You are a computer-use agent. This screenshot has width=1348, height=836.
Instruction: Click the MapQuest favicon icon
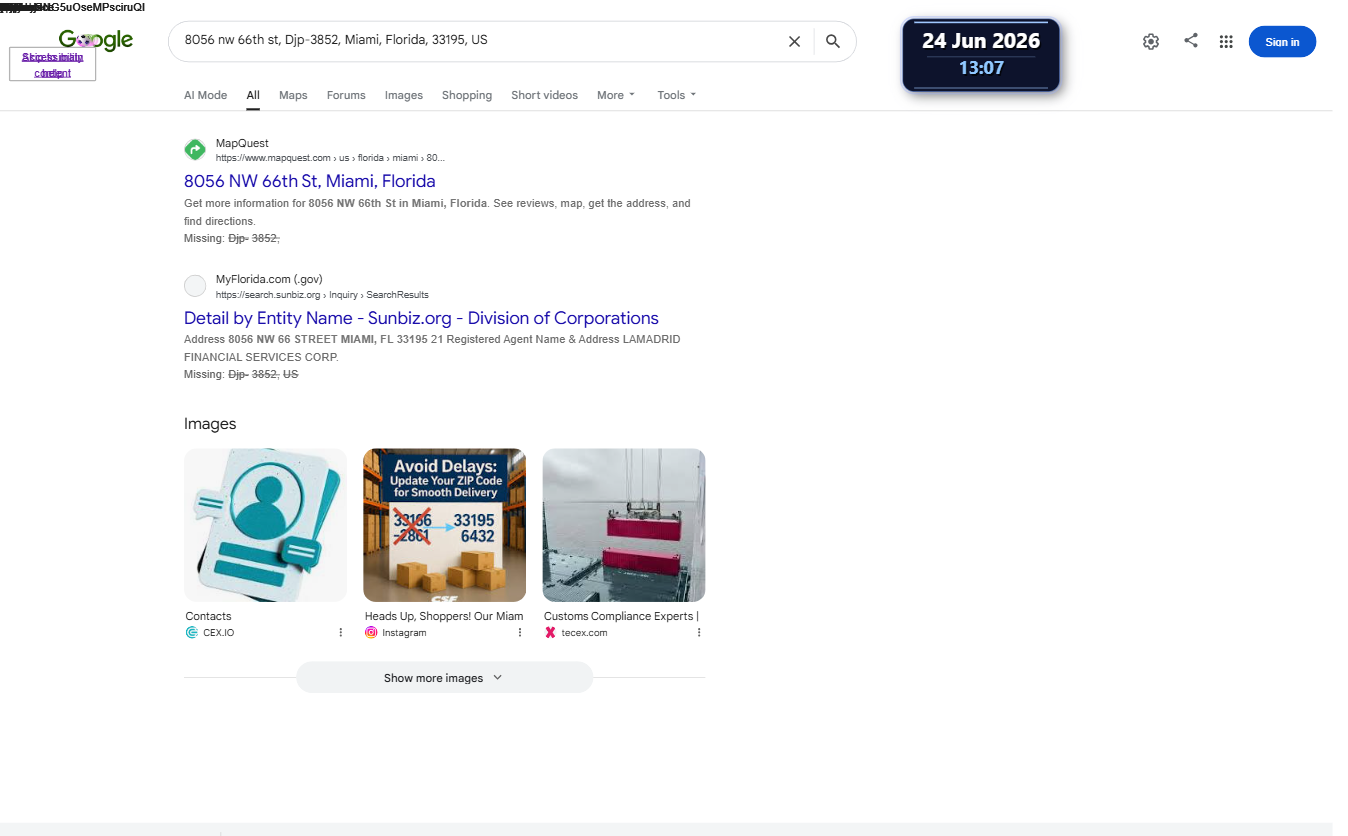(195, 150)
